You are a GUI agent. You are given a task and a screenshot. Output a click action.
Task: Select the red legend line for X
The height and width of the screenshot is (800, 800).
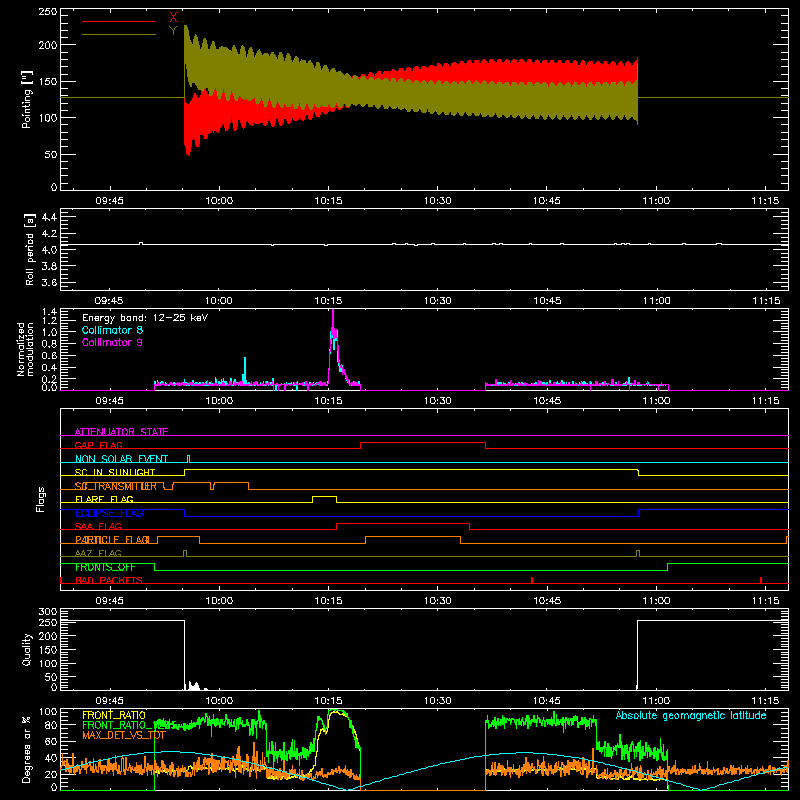click(x=119, y=21)
